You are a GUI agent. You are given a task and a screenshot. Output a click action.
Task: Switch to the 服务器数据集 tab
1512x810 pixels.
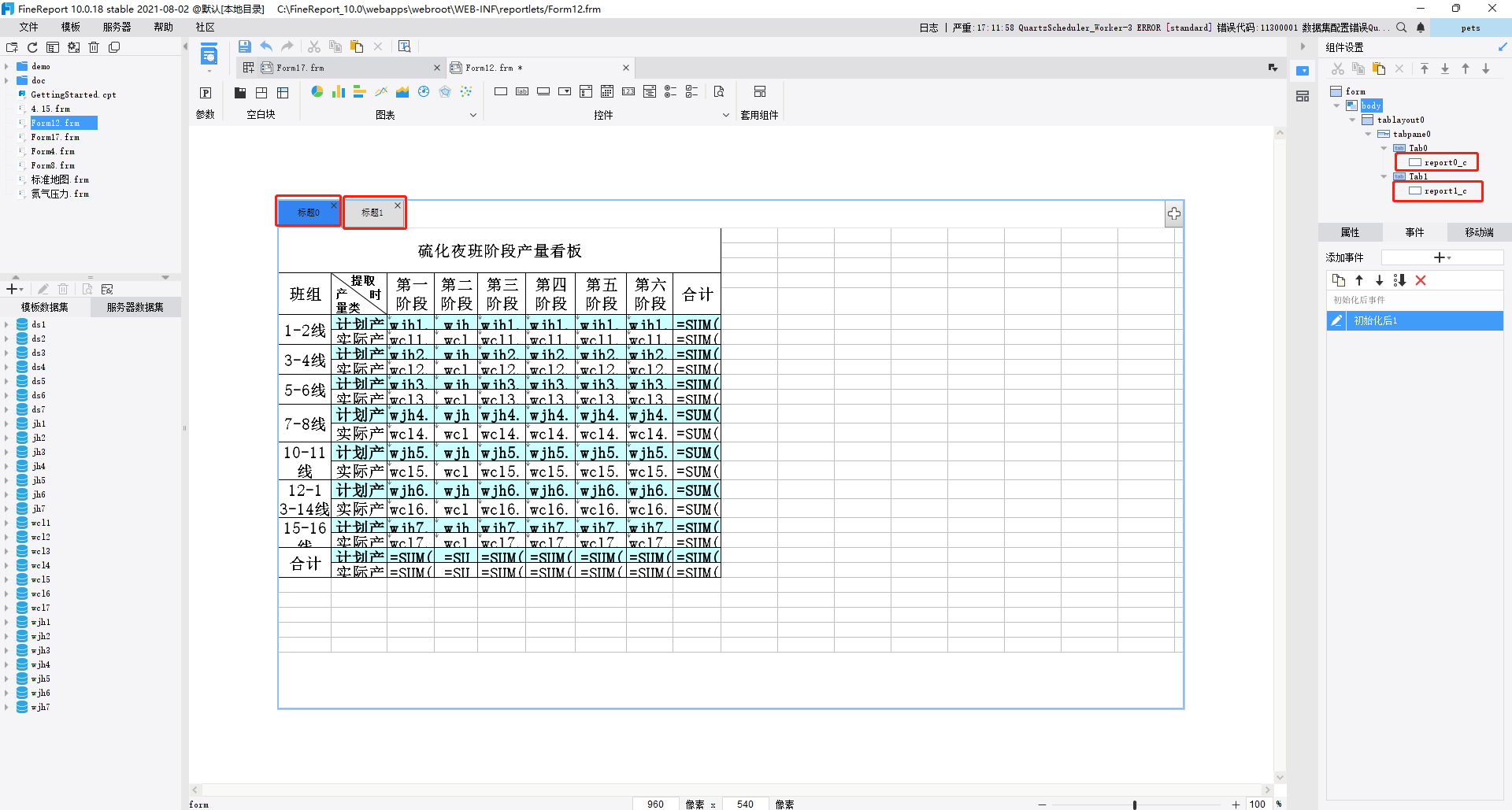[x=135, y=307]
